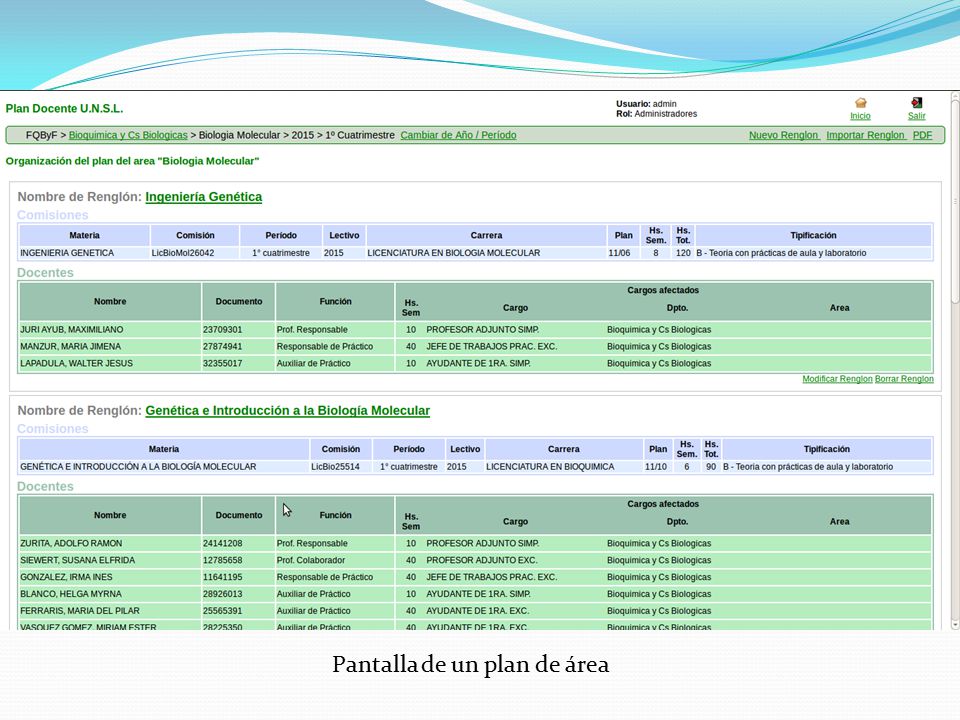Click the page vertical scrollbar
The image size is (960, 720).
955,361
